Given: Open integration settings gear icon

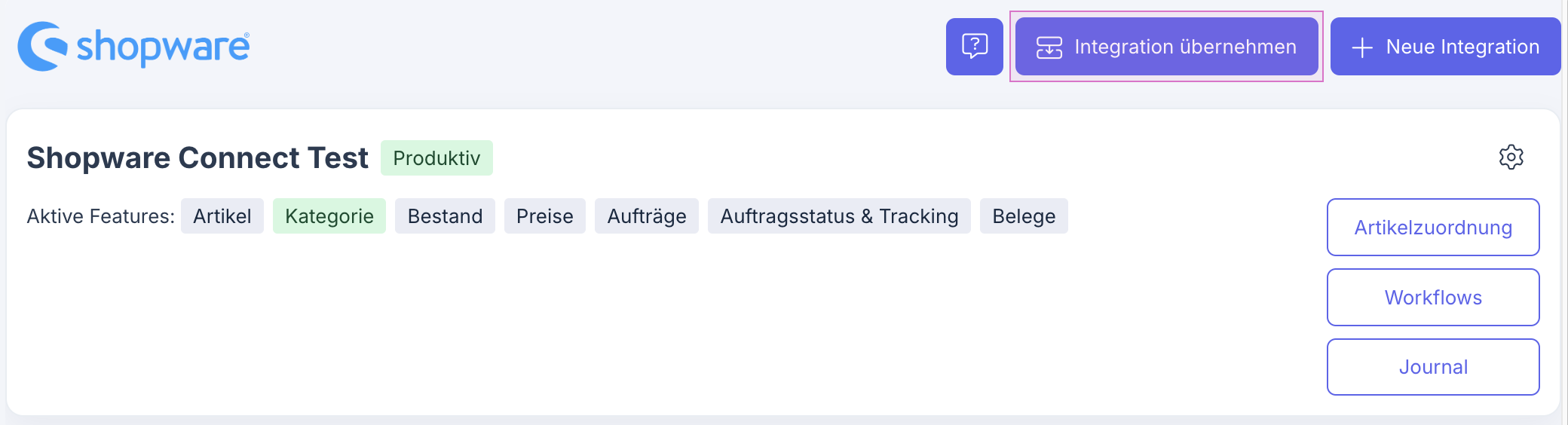Looking at the screenshot, I should coord(1511,157).
